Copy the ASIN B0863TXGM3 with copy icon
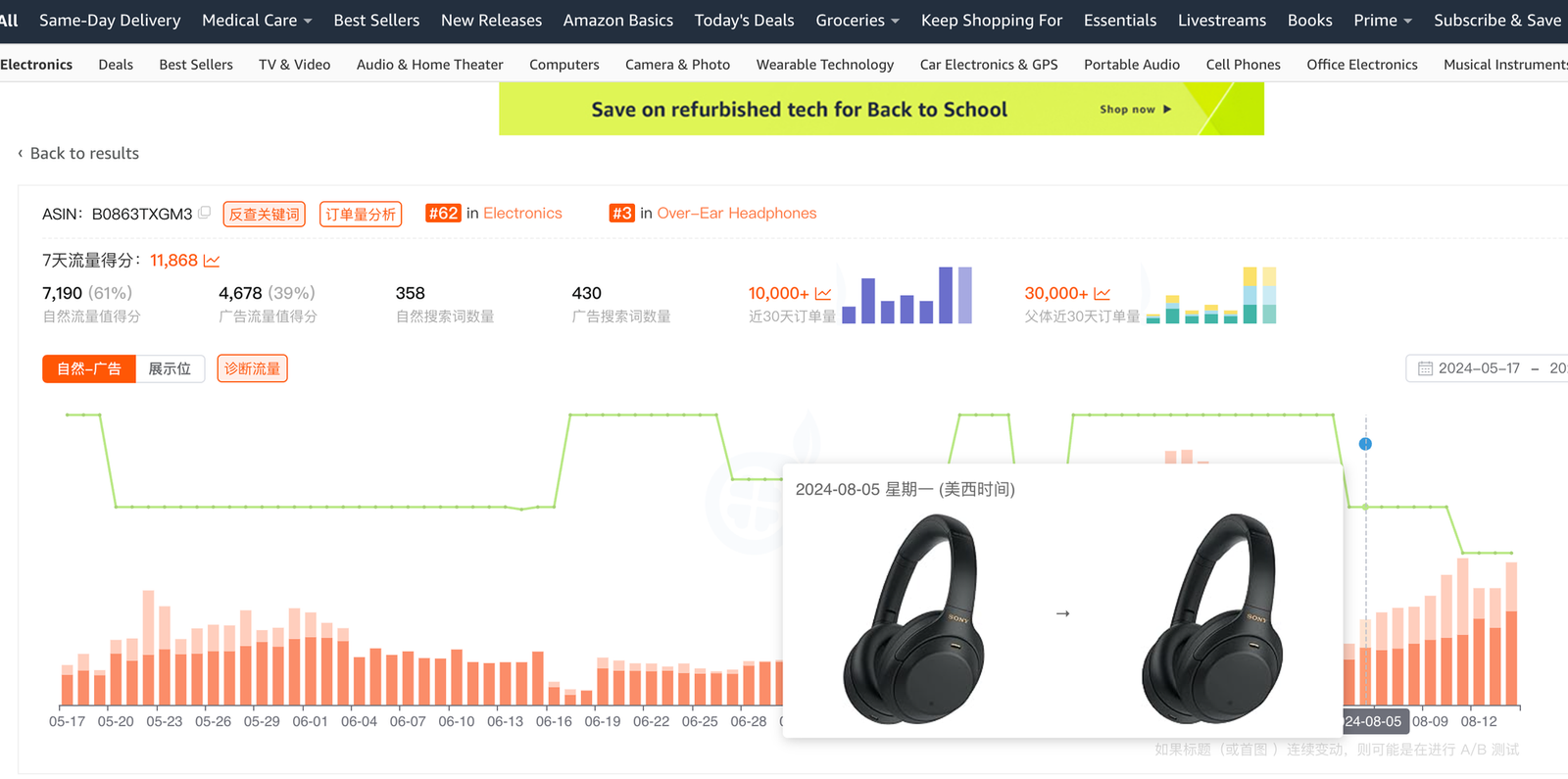Viewport: 1568px width, 779px height. pos(205,212)
